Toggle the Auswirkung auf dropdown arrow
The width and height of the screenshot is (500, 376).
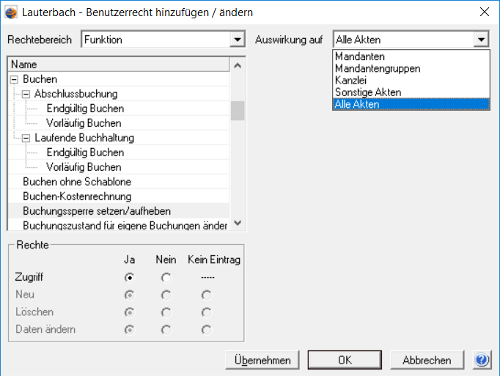[x=481, y=40]
